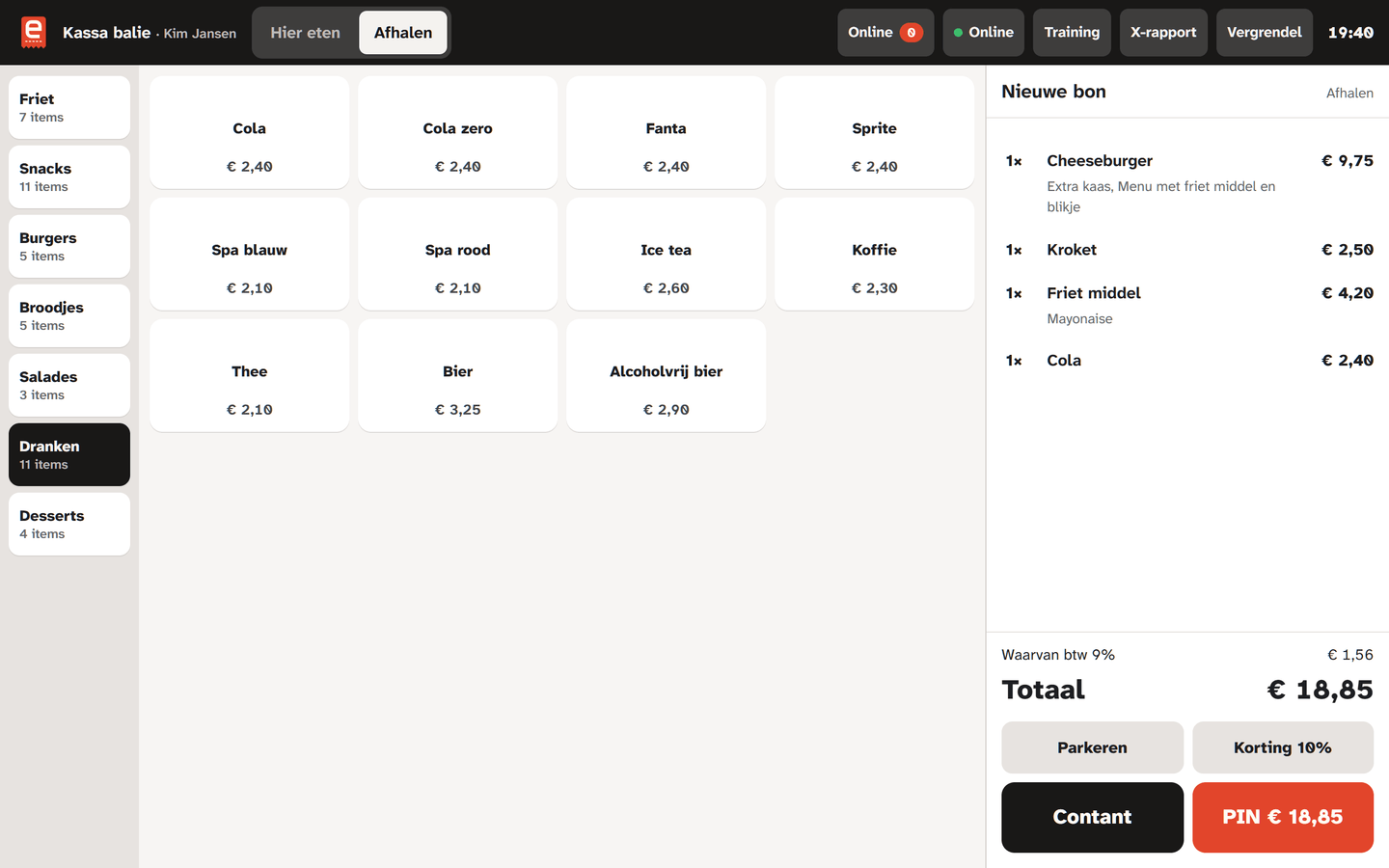Open the Friet category

coord(69,107)
